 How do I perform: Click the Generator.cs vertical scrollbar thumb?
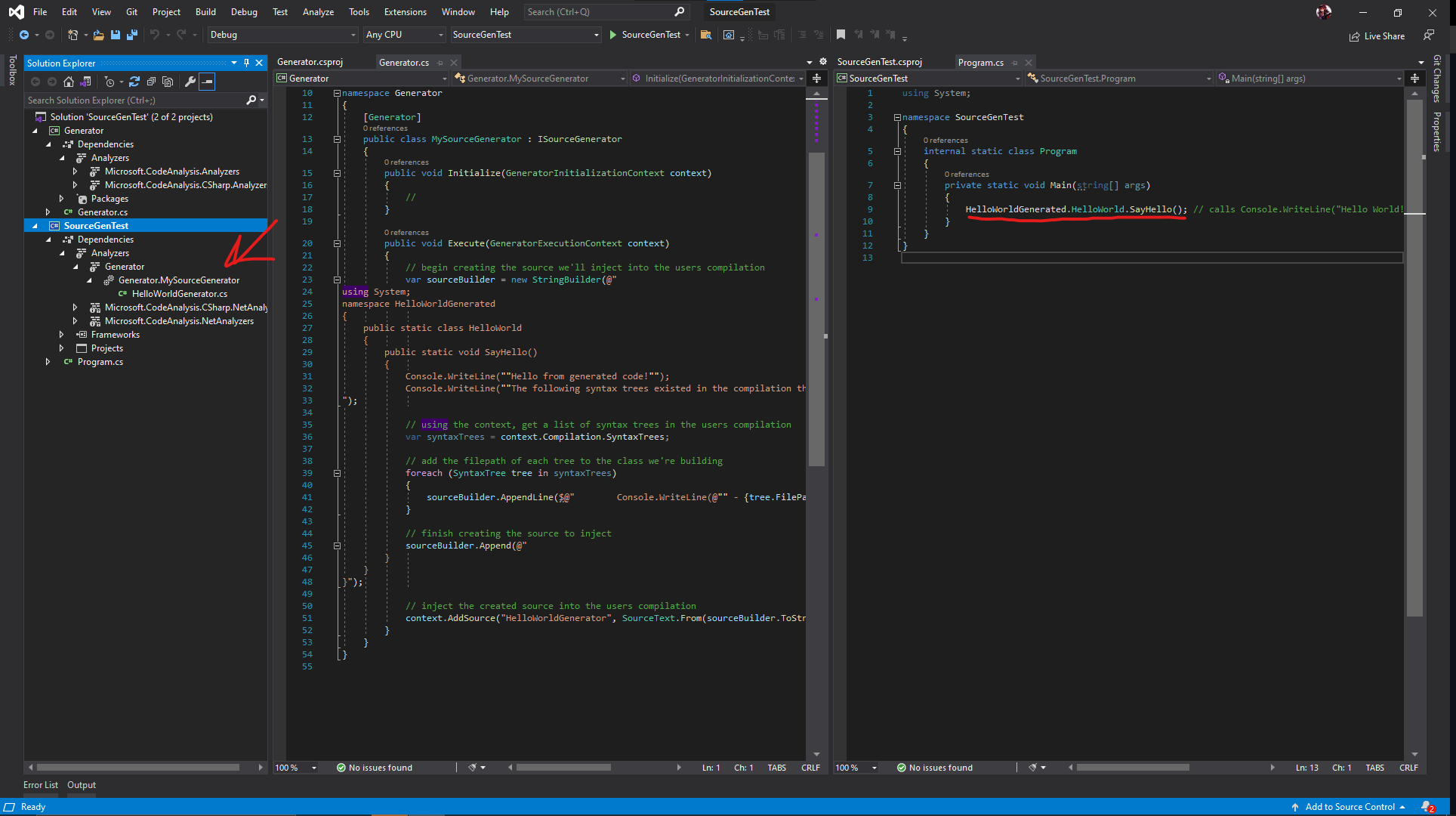(x=816, y=310)
